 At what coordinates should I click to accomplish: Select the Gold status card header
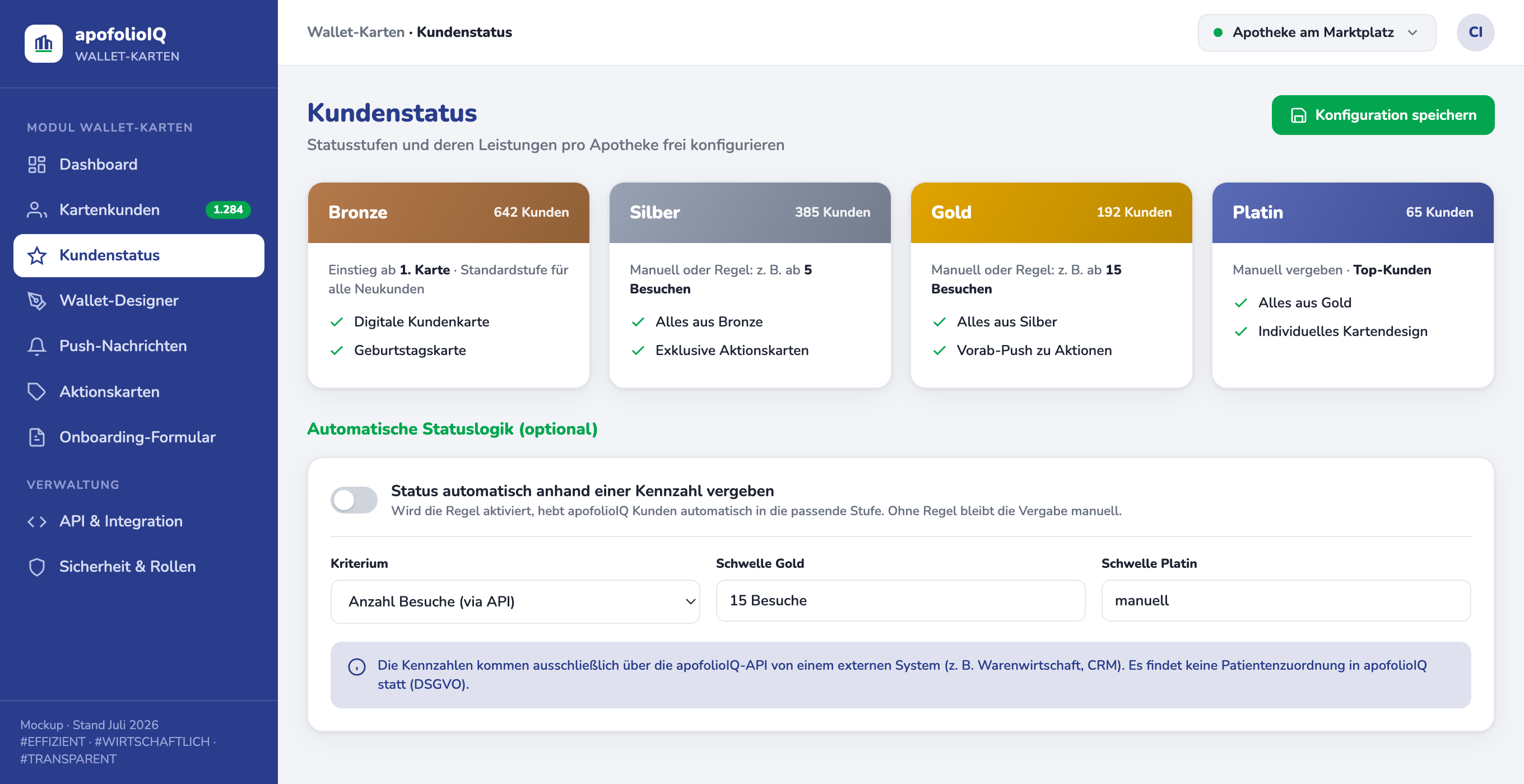tap(1051, 212)
